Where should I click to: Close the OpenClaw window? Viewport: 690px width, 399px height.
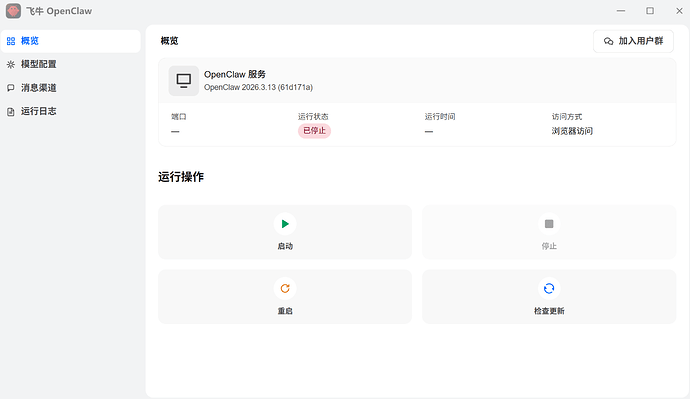[x=679, y=11]
